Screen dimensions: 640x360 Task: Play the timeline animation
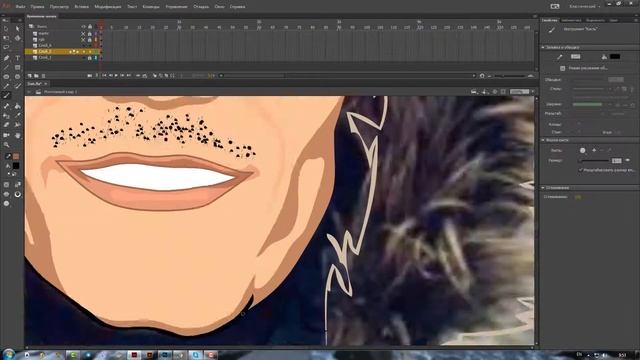pos(116,76)
